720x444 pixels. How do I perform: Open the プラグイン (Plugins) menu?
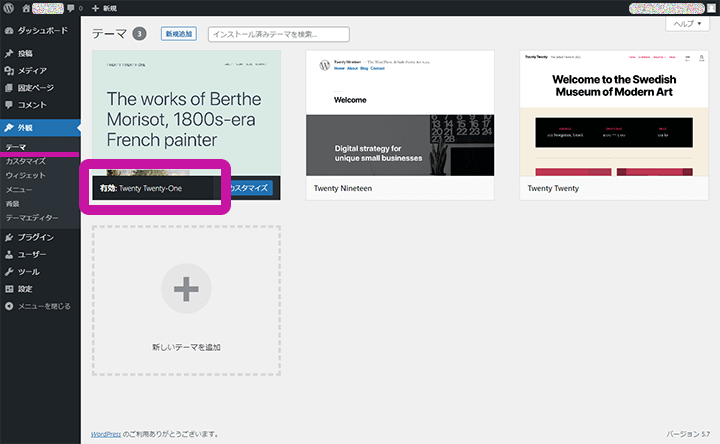(x=36, y=237)
